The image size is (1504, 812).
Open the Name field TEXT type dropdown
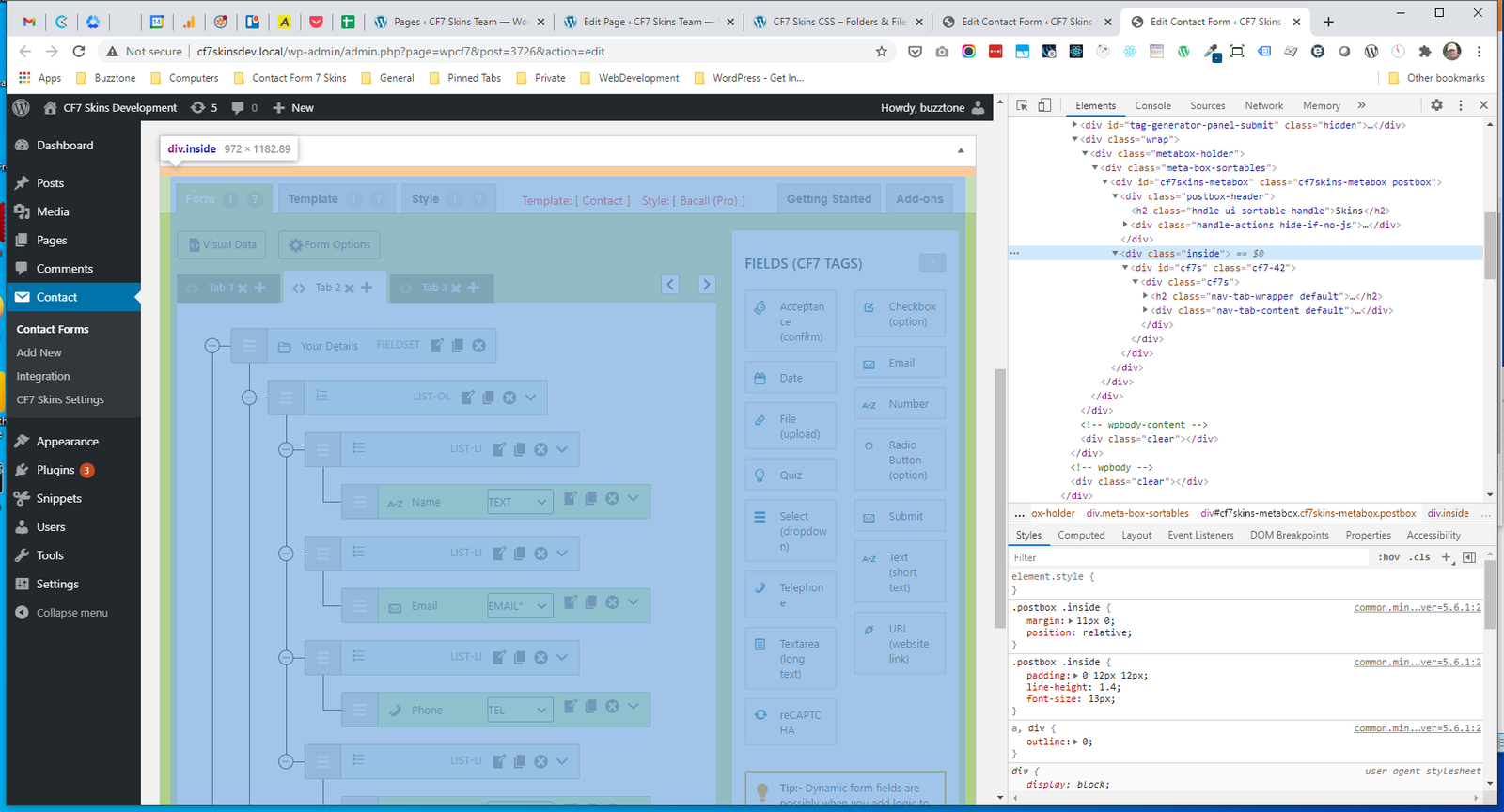519,502
